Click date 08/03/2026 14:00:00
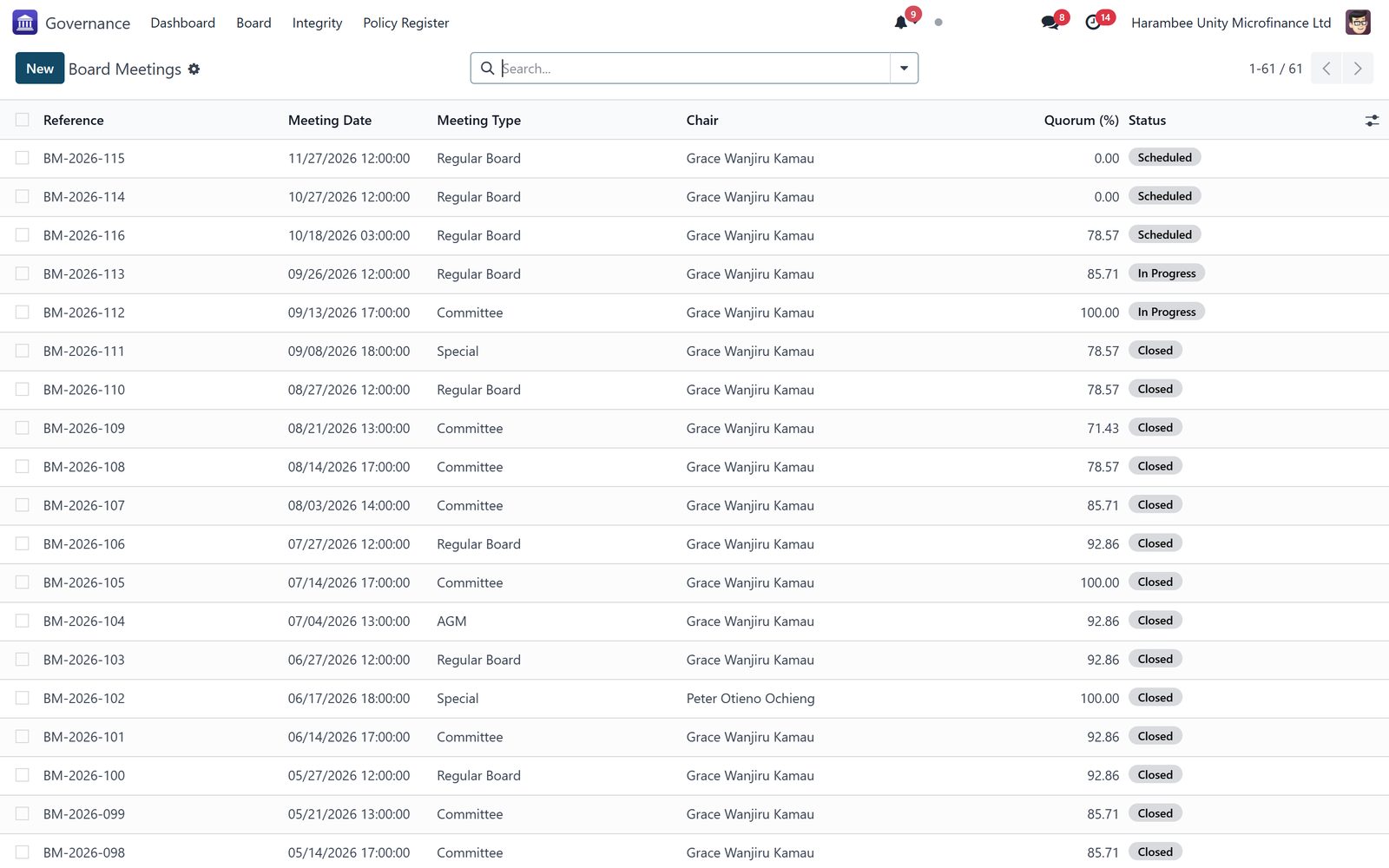The height and width of the screenshot is (868, 1389). 349,506
